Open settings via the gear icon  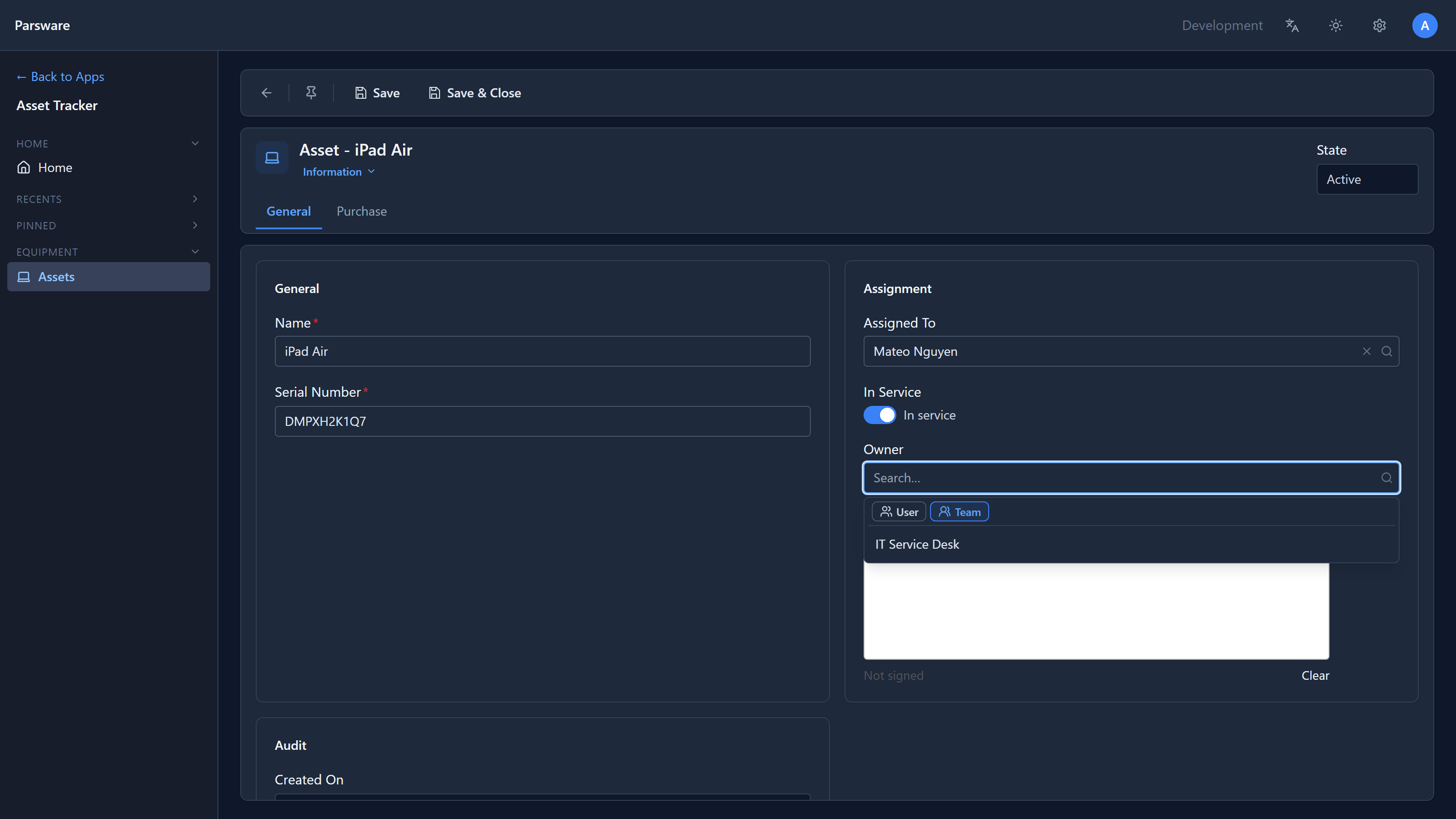point(1379,25)
